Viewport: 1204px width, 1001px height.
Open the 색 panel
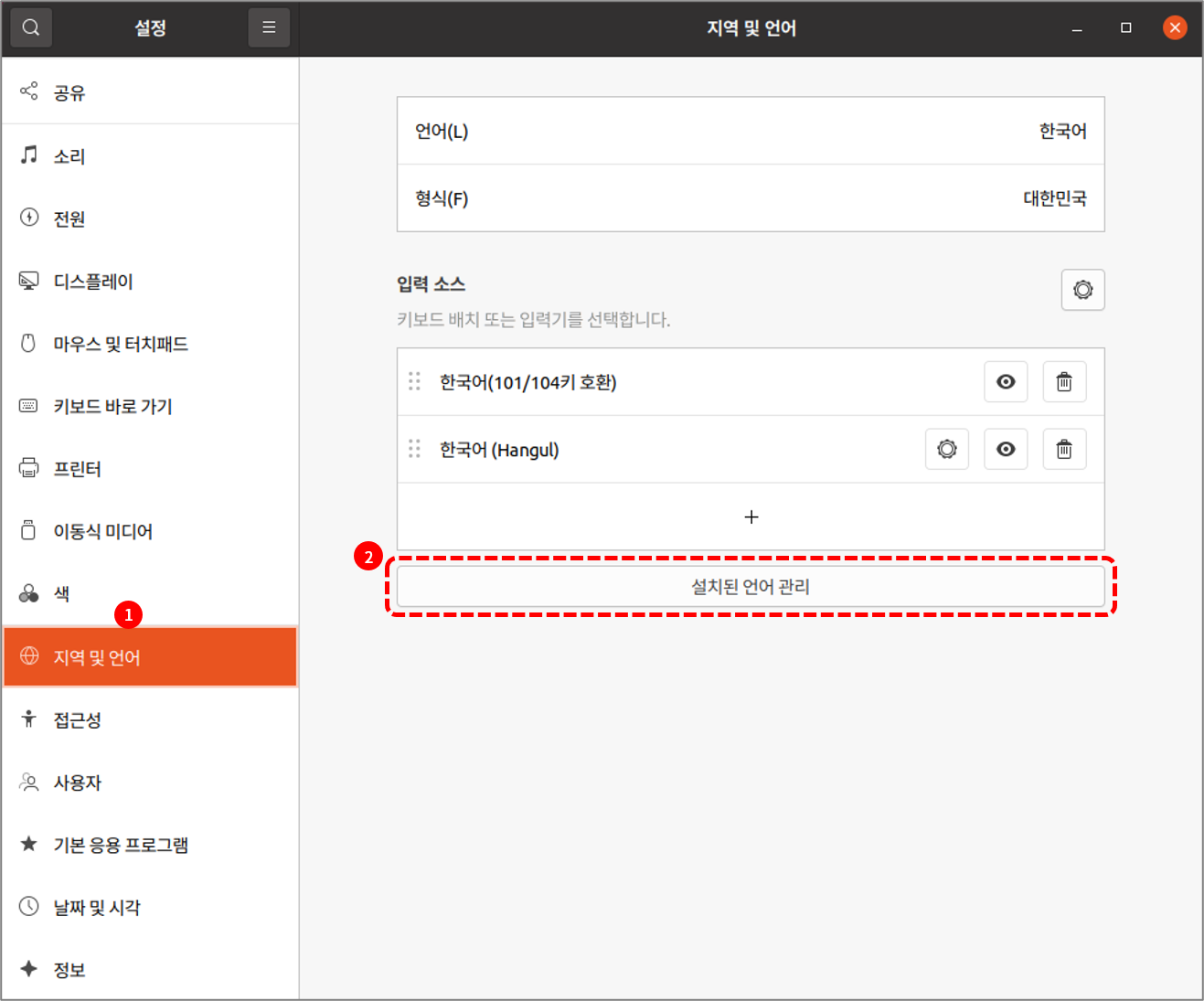pos(150,594)
